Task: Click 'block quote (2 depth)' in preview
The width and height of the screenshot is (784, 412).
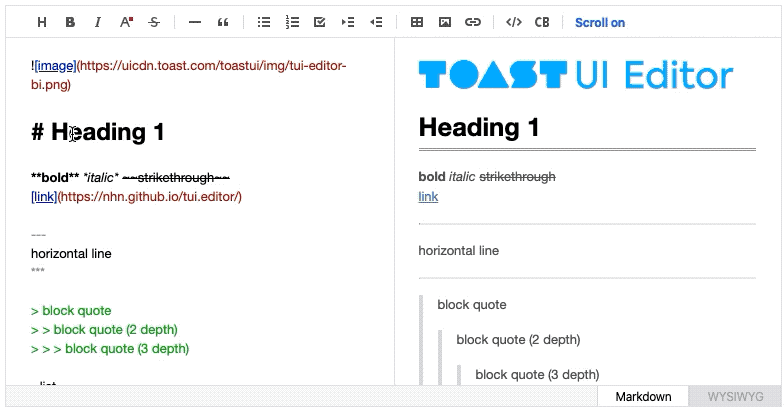Action: [518, 340]
